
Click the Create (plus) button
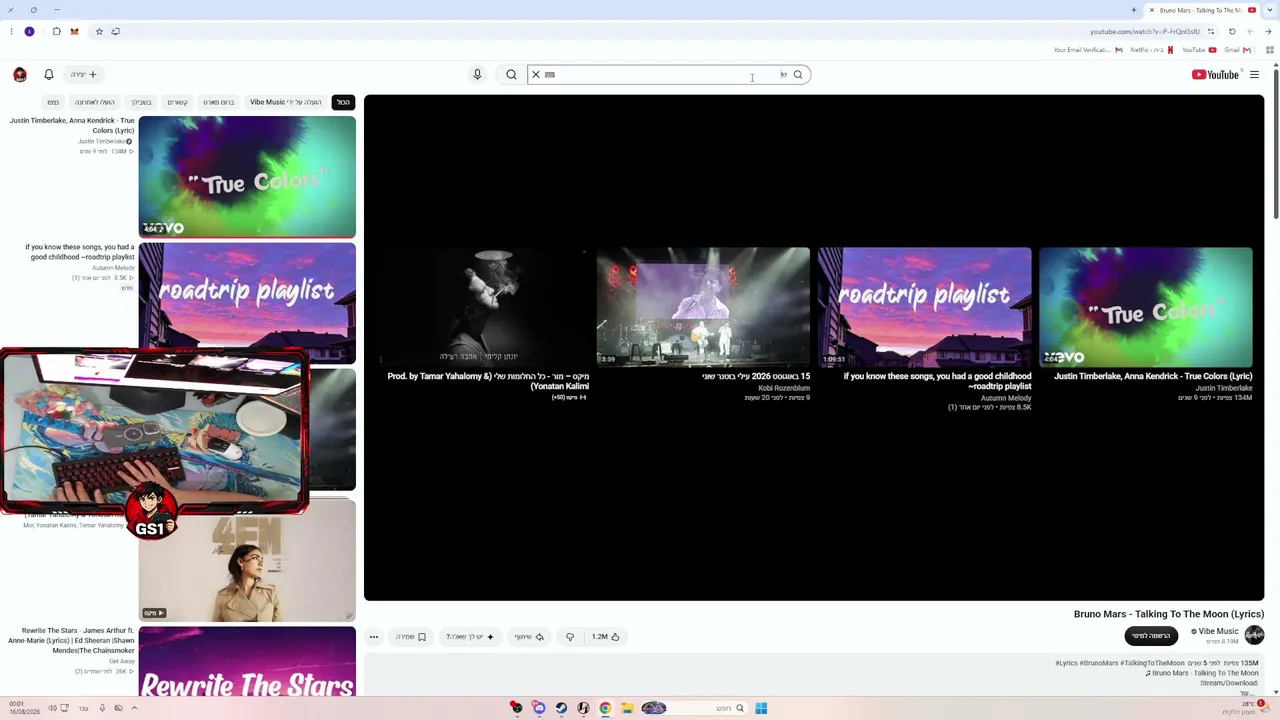coord(83,74)
